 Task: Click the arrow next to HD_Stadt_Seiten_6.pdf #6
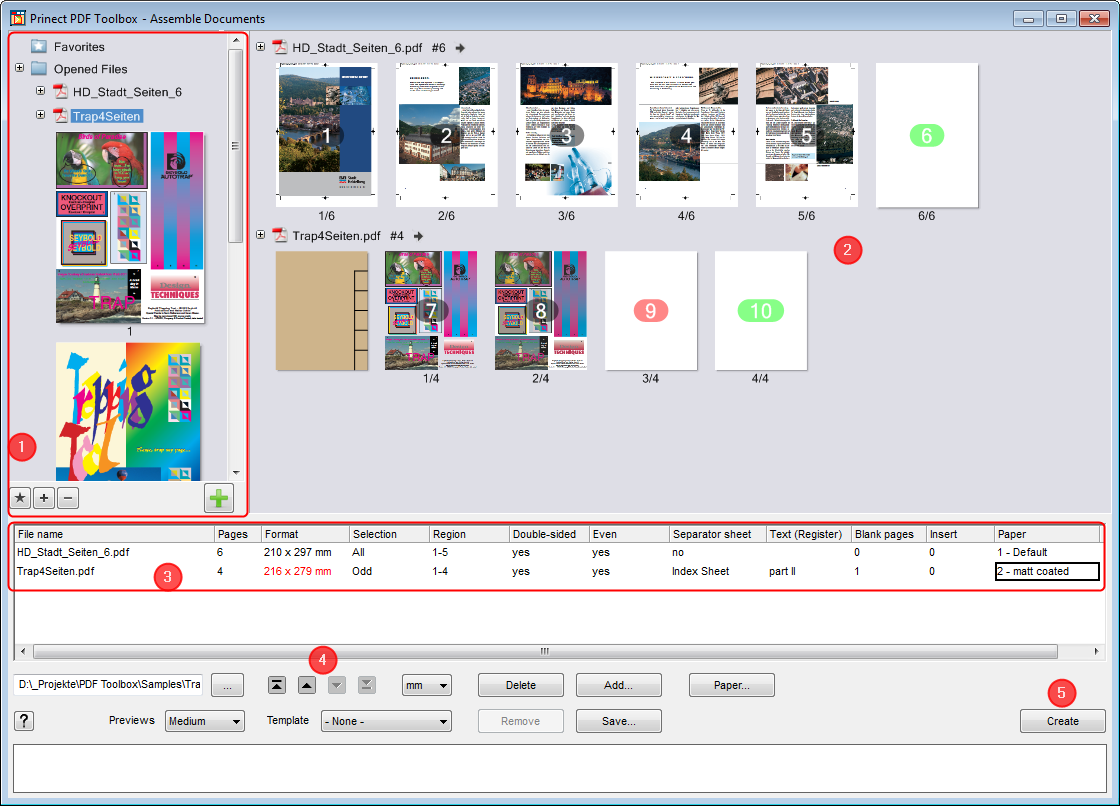(x=460, y=47)
